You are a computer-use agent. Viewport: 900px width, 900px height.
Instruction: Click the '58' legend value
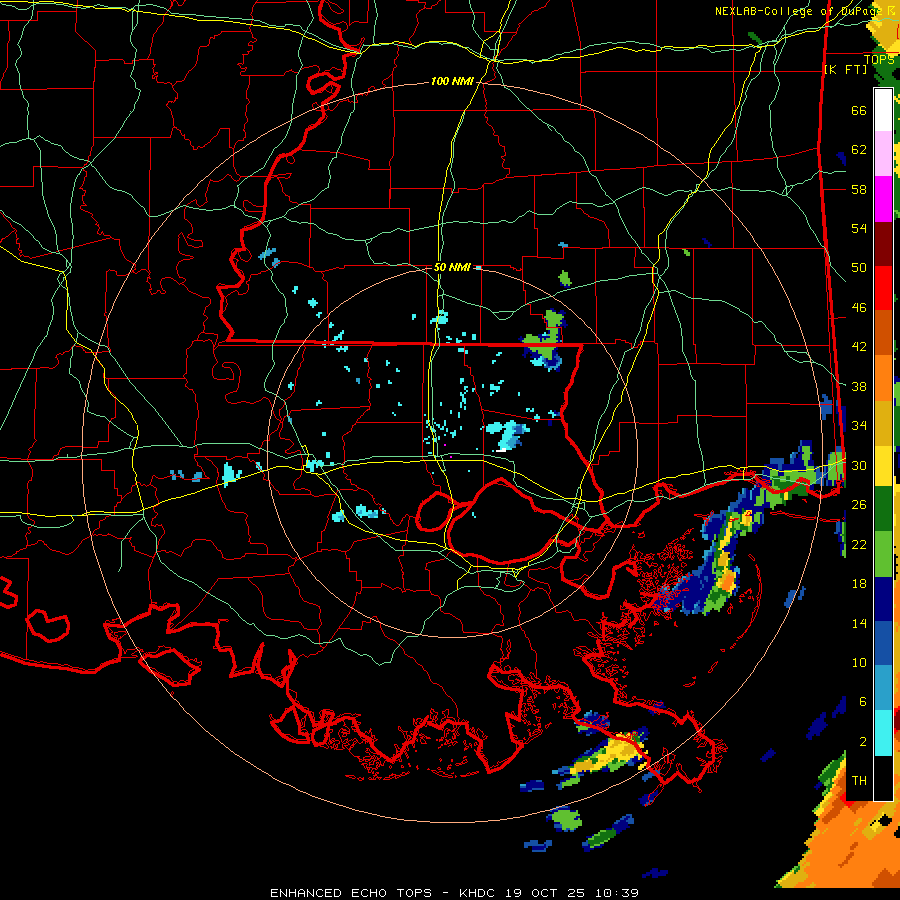pyautogui.click(x=859, y=189)
